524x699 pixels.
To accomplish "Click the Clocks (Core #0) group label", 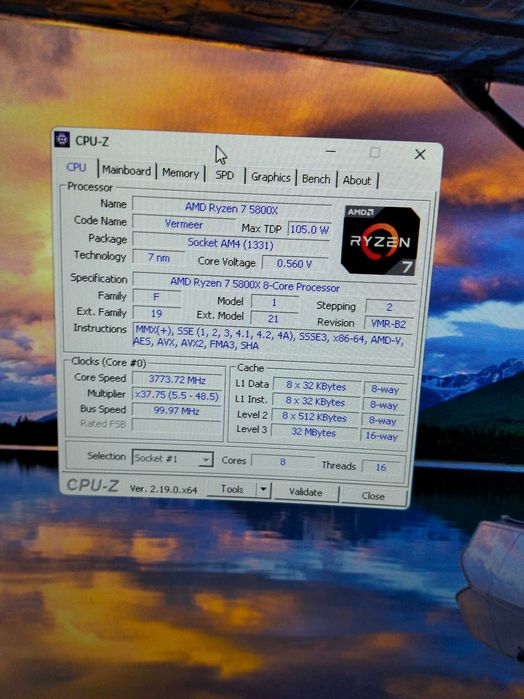I will pos(109,362).
